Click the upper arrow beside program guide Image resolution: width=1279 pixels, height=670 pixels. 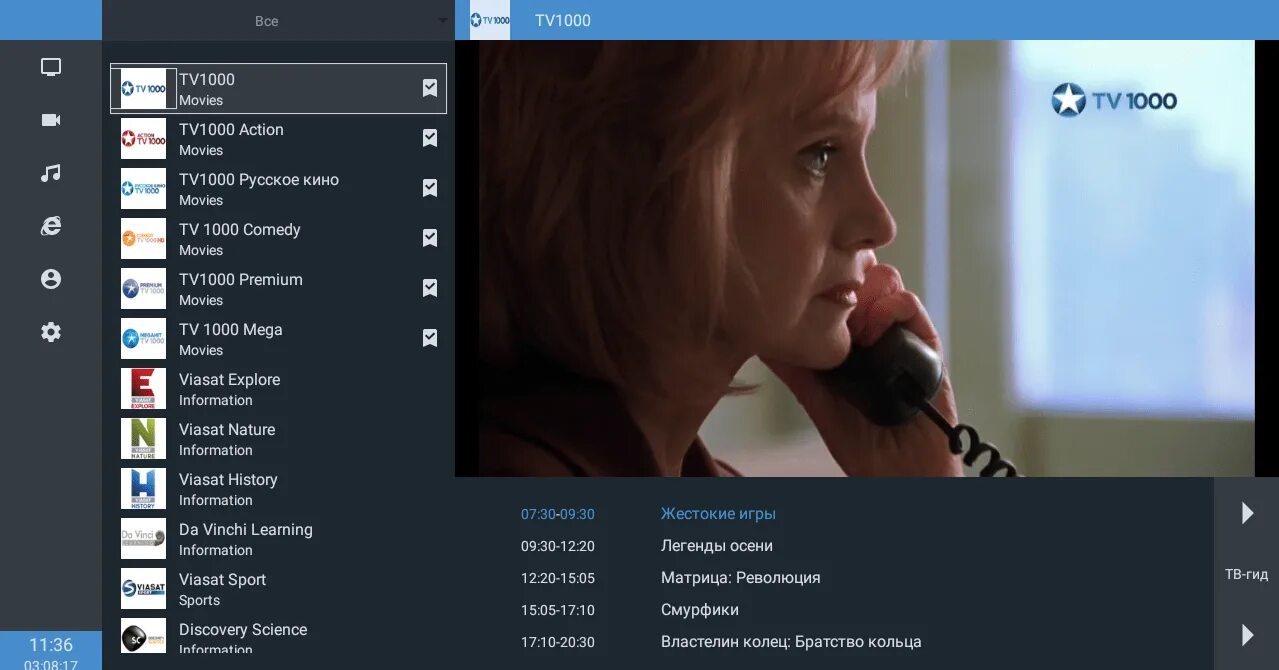(1247, 513)
